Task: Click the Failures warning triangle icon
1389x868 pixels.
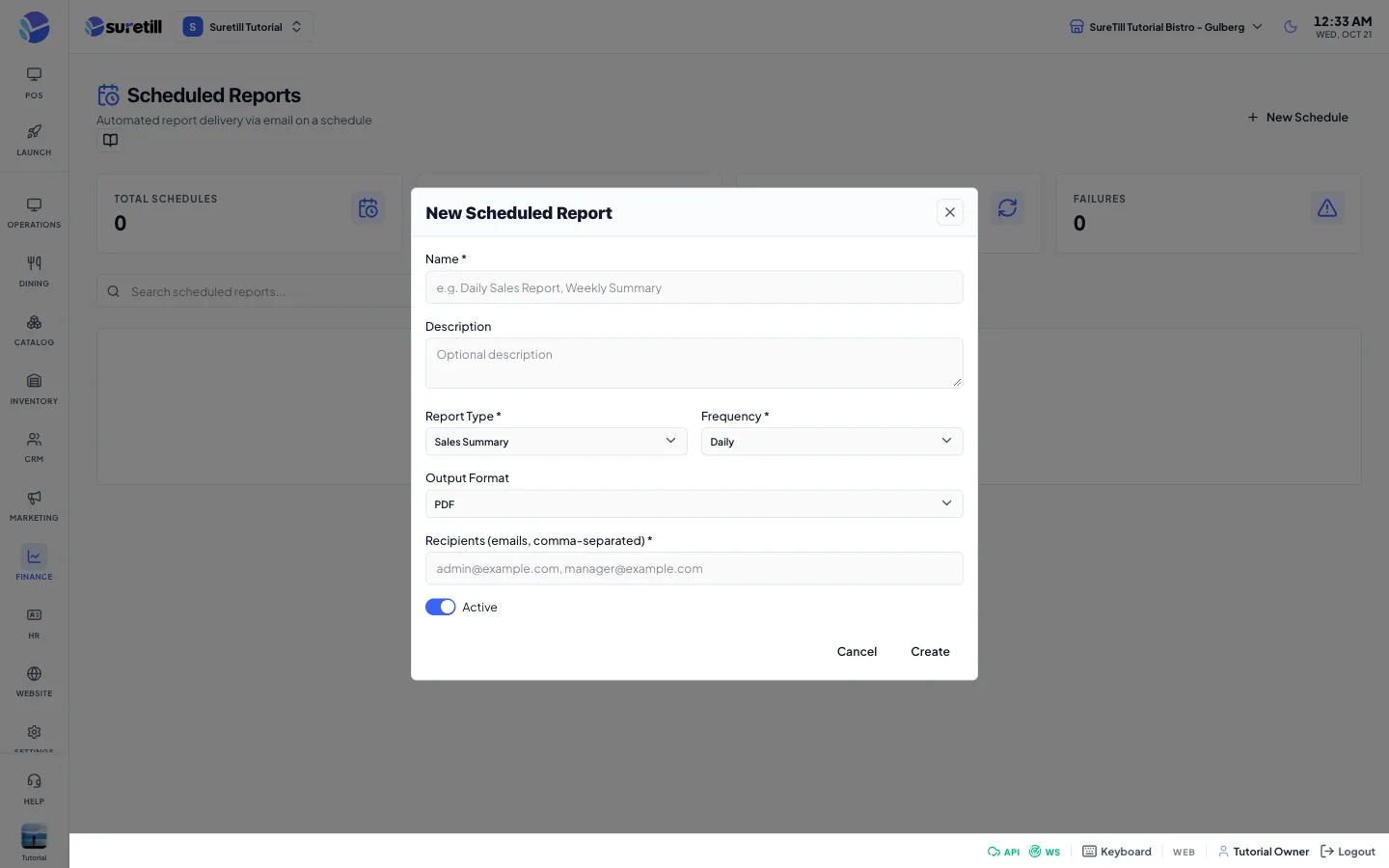Action: click(1327, 208)
